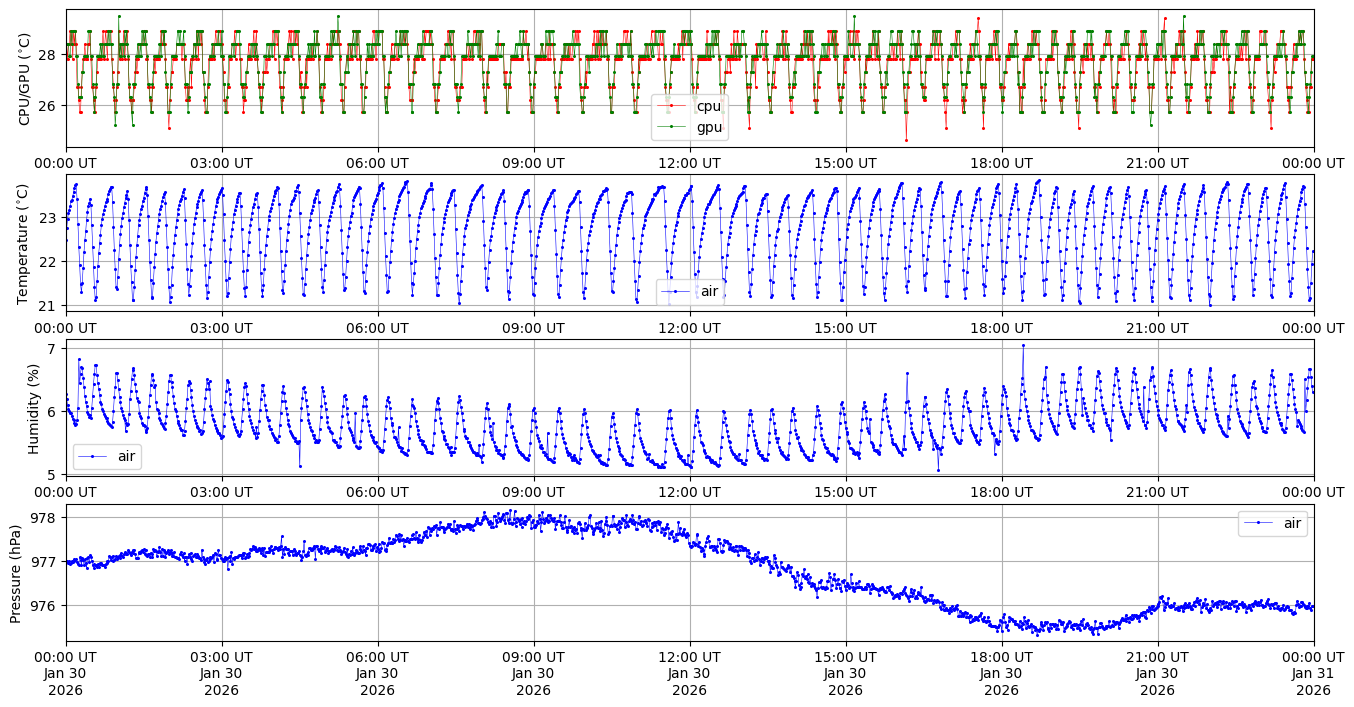1354x707 pixels.
Task: Click the humidity spike peak just after 18:00
Action: (x=1022, y=345)
